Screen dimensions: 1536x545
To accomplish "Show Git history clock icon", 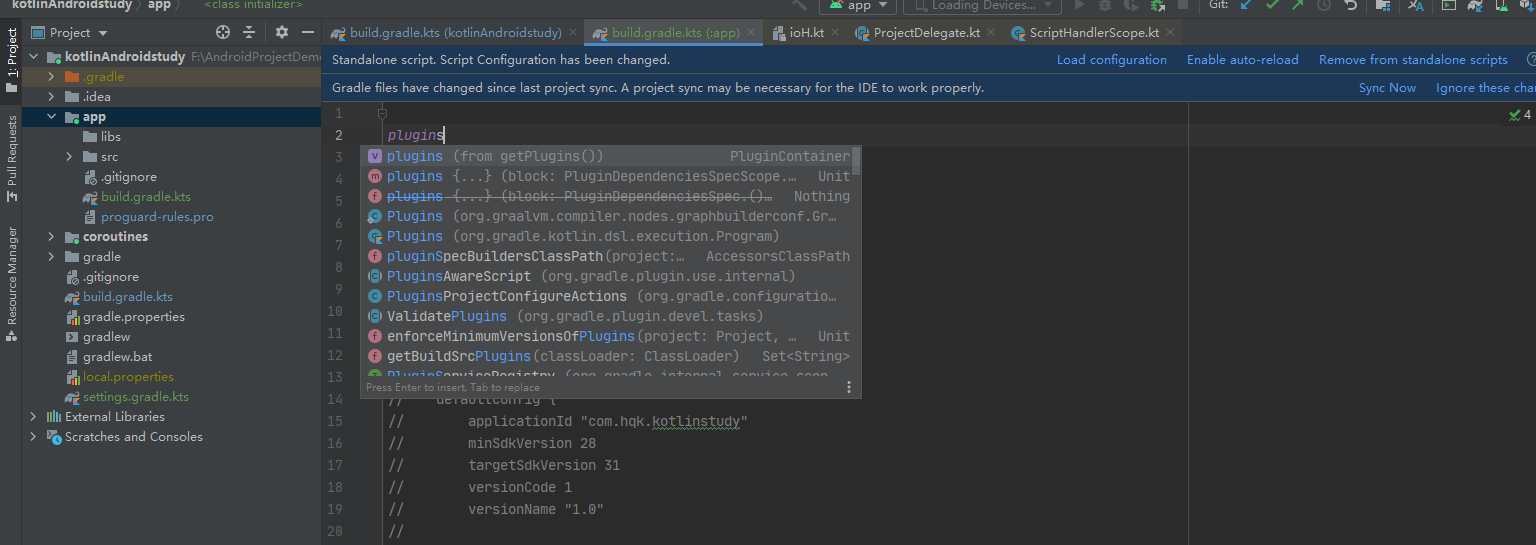I will tap(1325, 5).
